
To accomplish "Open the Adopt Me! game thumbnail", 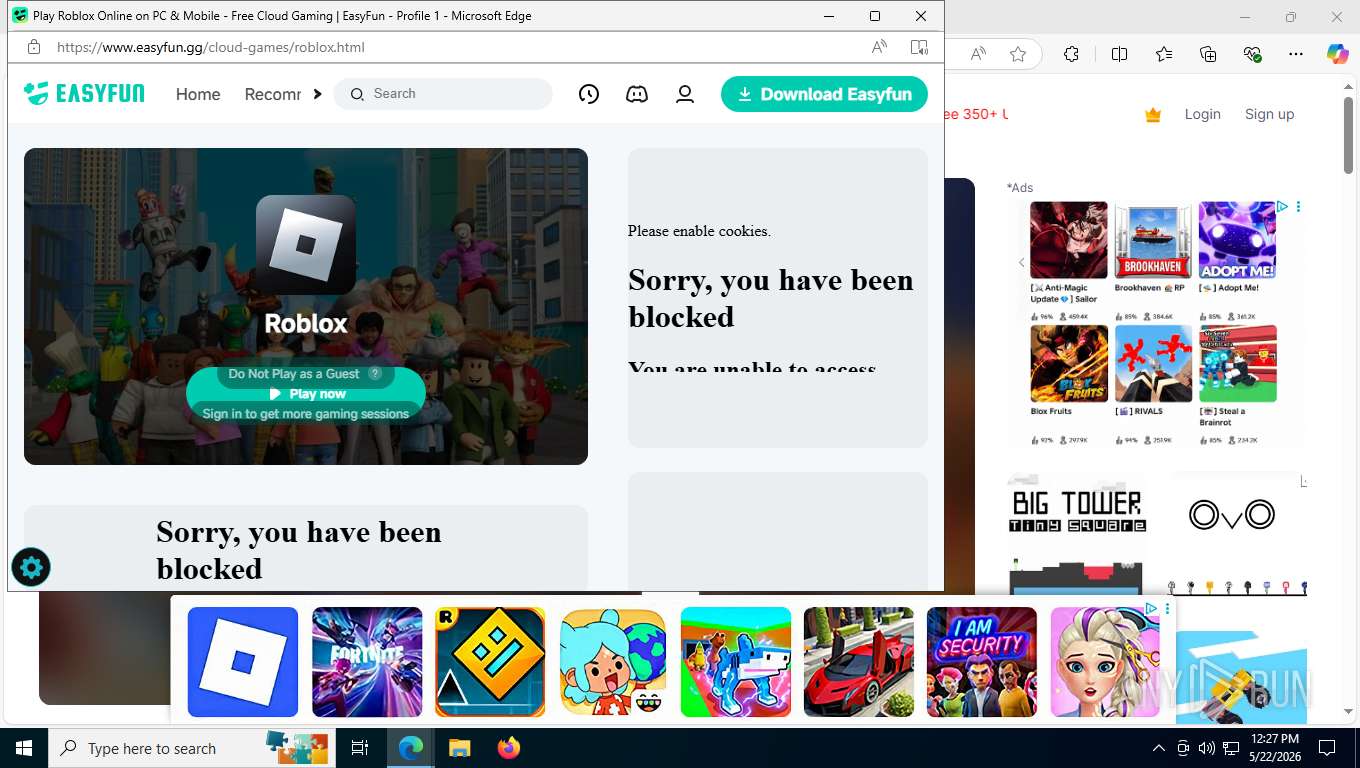I will [1237, 240].
